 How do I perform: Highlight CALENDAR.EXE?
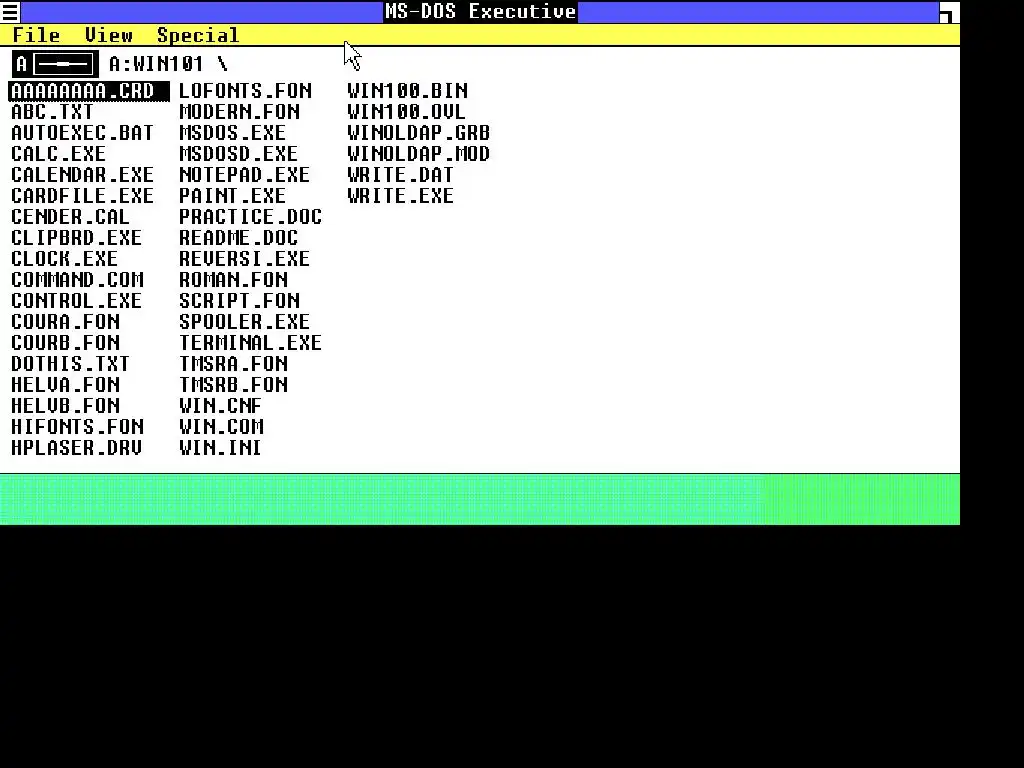click(82, 174)
